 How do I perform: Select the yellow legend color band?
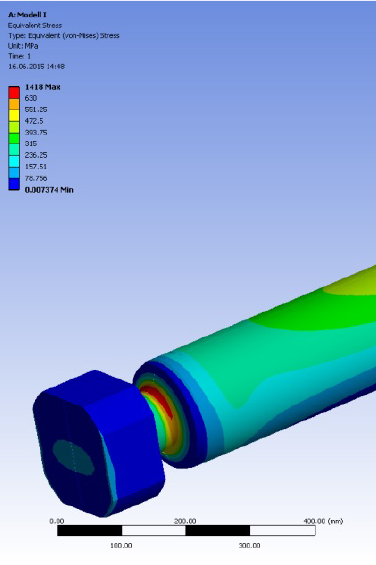pos(14,116)
